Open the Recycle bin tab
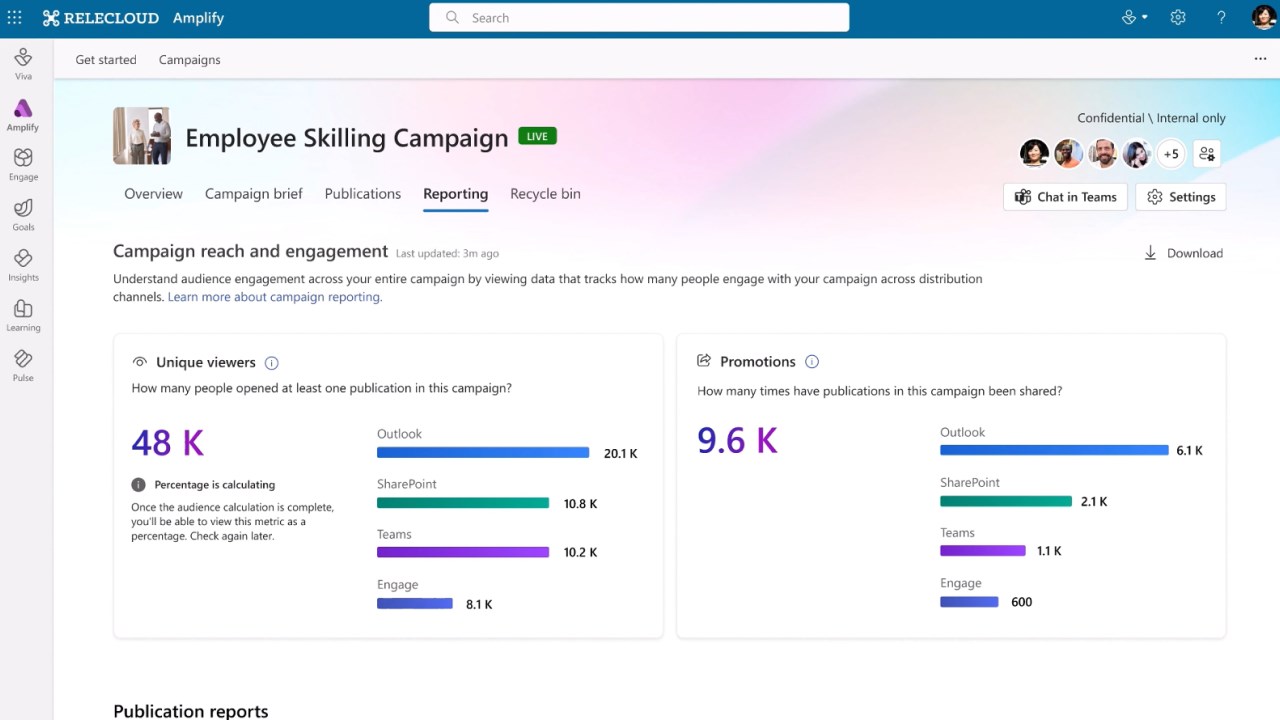Screen dimensions: 1280x720 (x=545, y=194)
